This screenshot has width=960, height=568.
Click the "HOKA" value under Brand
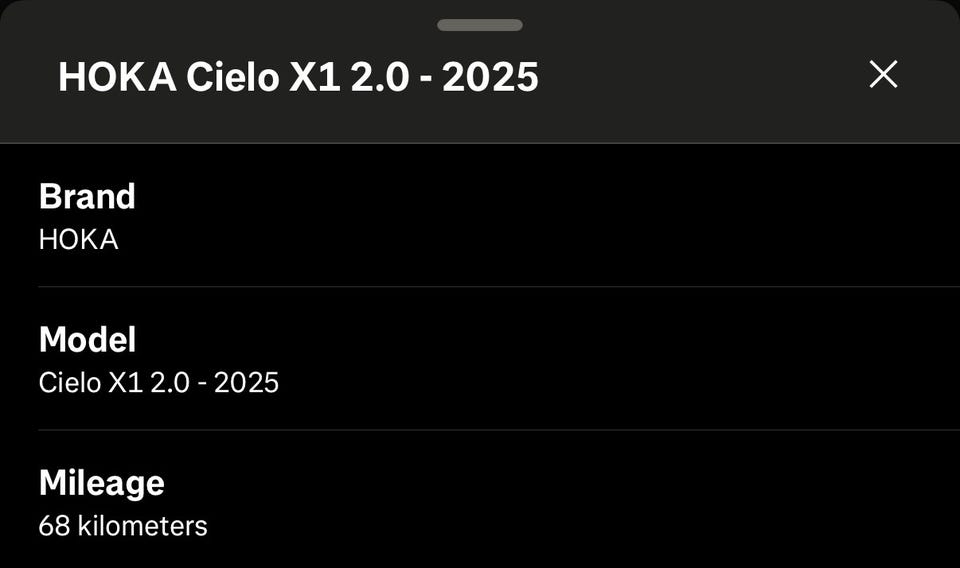(78, 240)
